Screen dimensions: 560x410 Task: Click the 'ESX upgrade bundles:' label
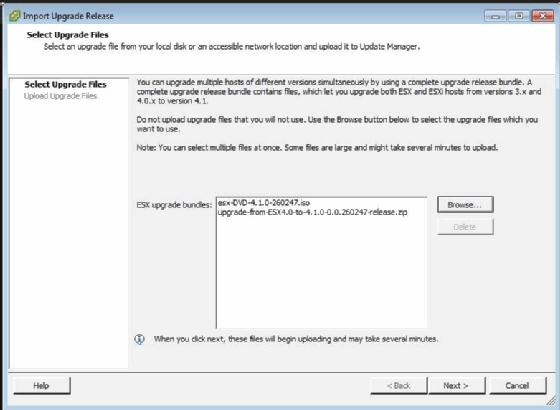[174, 205]
